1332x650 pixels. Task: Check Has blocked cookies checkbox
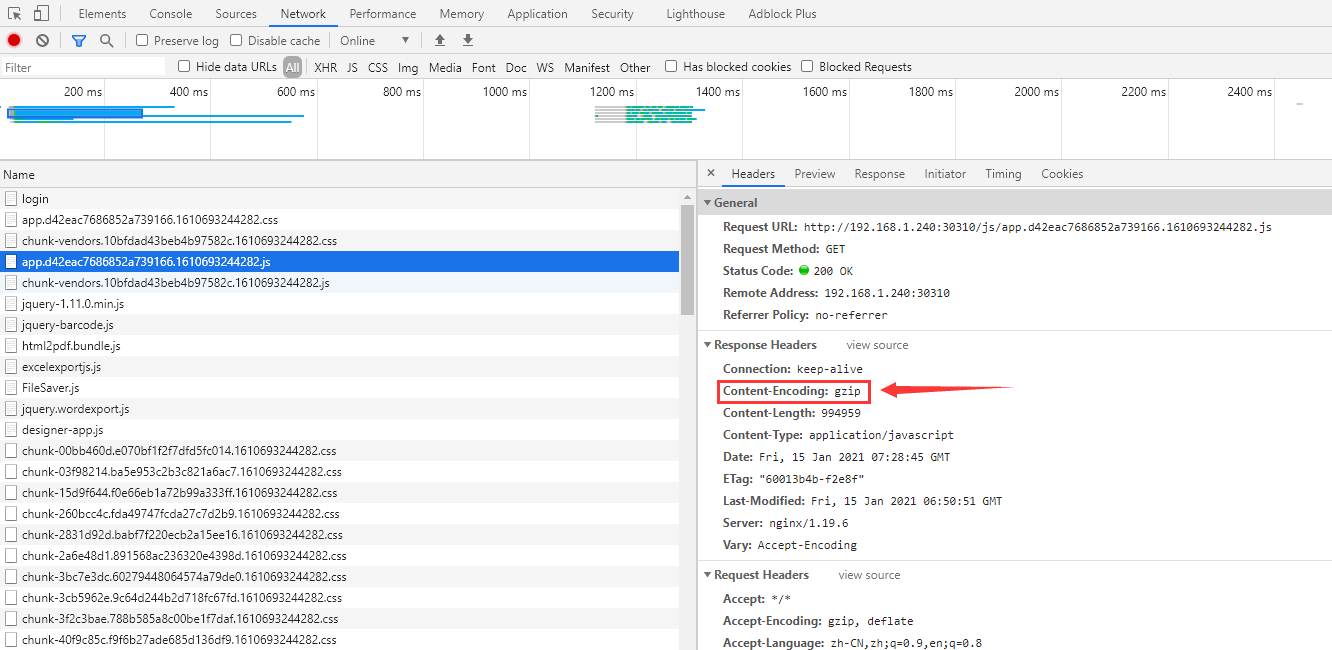click(x=671, y=66)
